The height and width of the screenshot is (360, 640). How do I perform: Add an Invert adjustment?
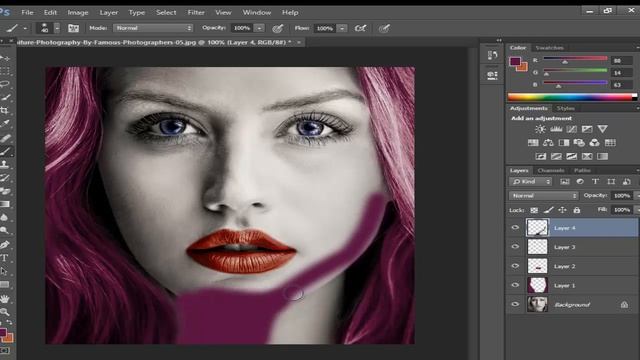[x=540, y=156]
